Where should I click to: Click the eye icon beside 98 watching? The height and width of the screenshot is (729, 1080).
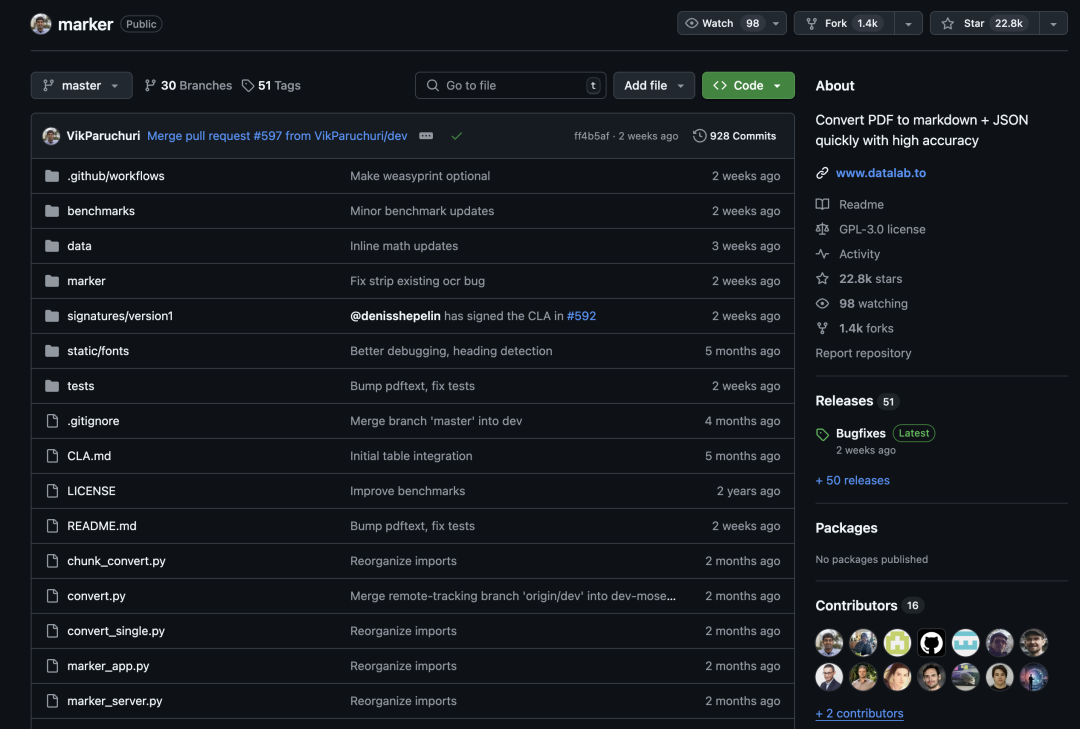tap(822, 303)
